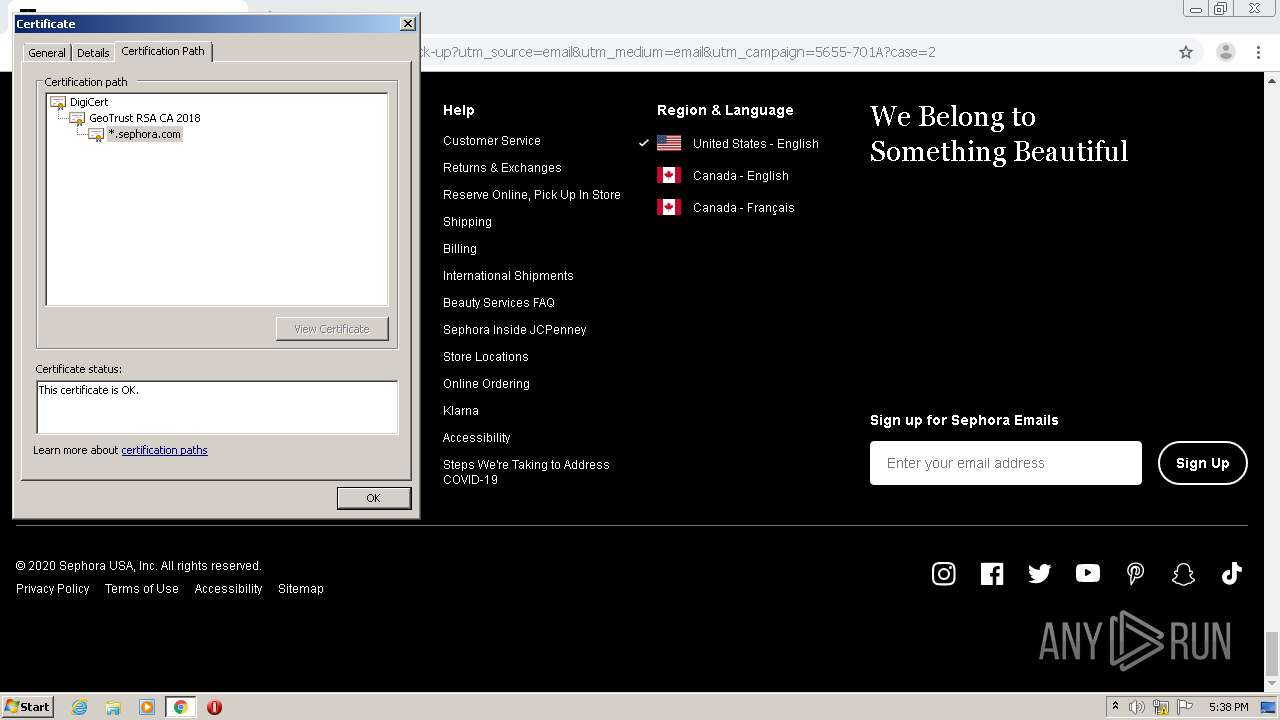1280x720 pixels.
Task: Open Sephora's Pinterest page icon
Action: (1135, 573)
